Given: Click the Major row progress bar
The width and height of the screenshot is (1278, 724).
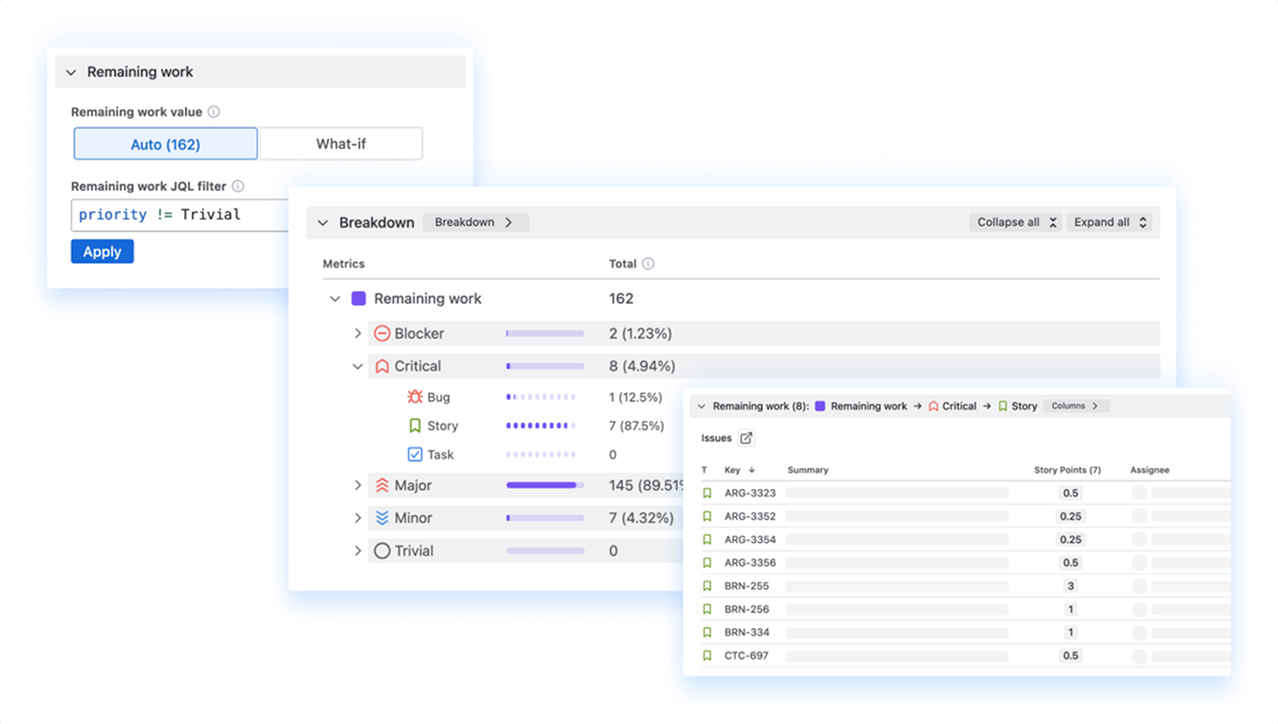Looking at the screenshot, I should [x=545, y=486].
